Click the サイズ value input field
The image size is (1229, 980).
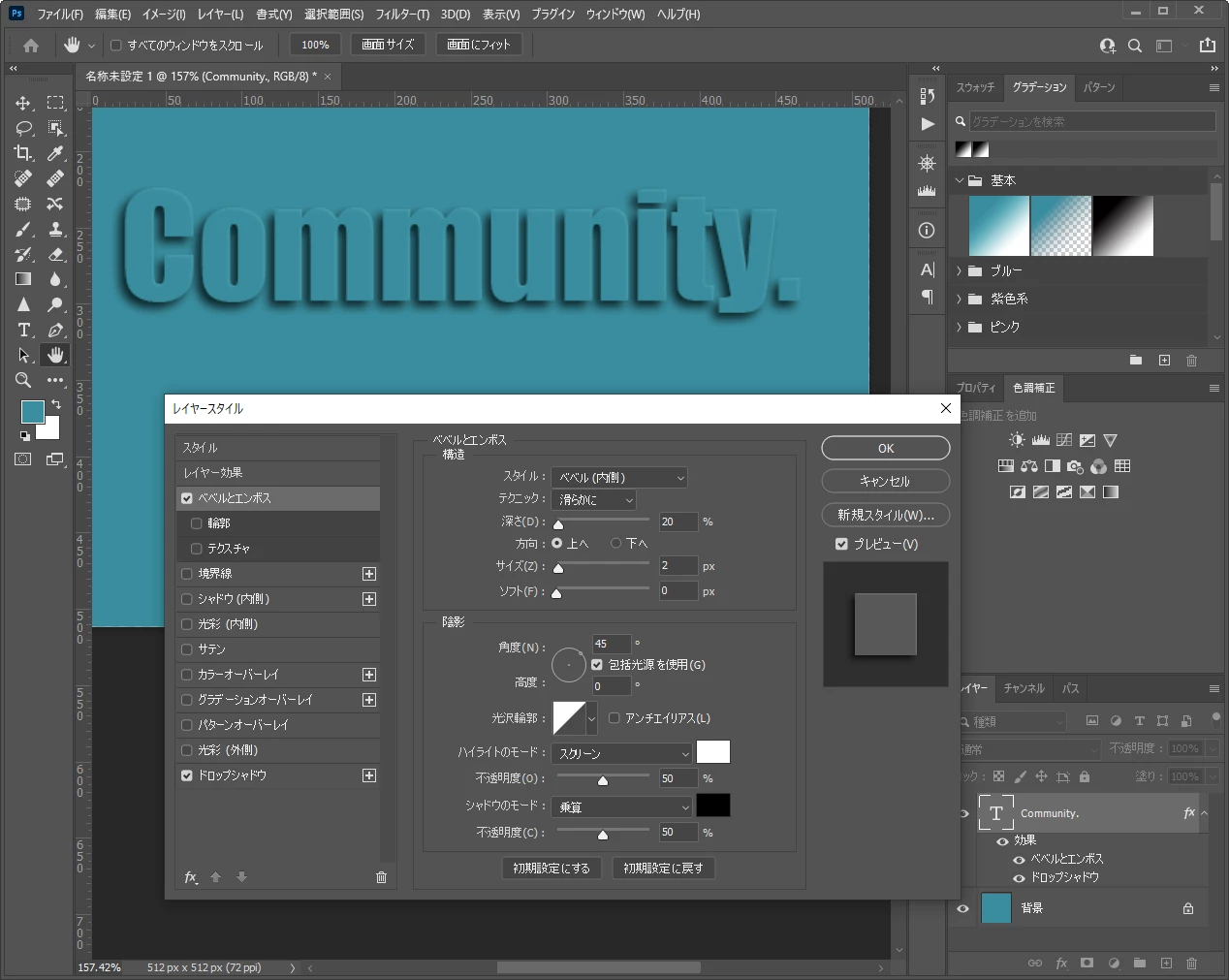678,566
